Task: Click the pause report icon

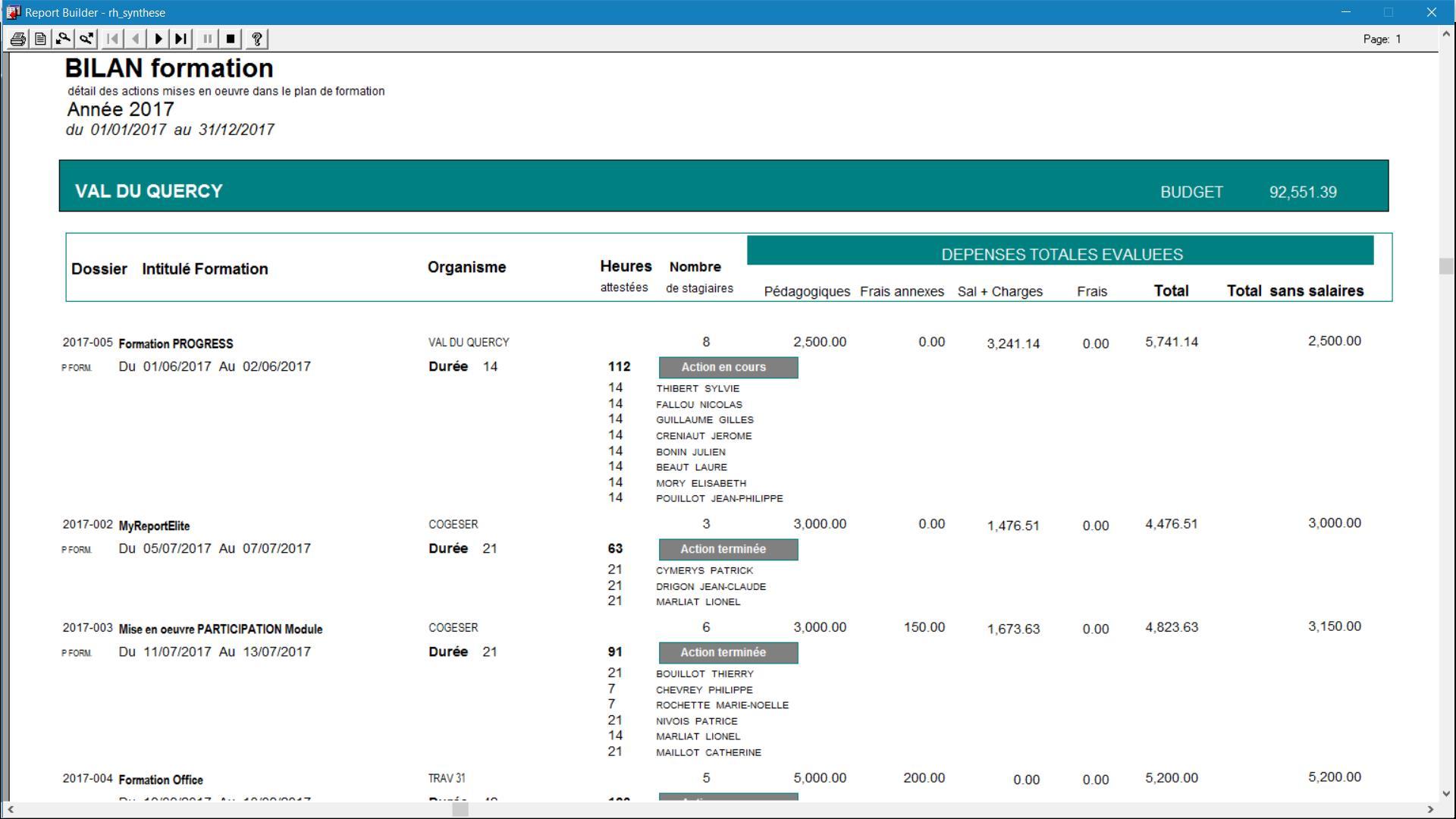Action: click(208, 39)
